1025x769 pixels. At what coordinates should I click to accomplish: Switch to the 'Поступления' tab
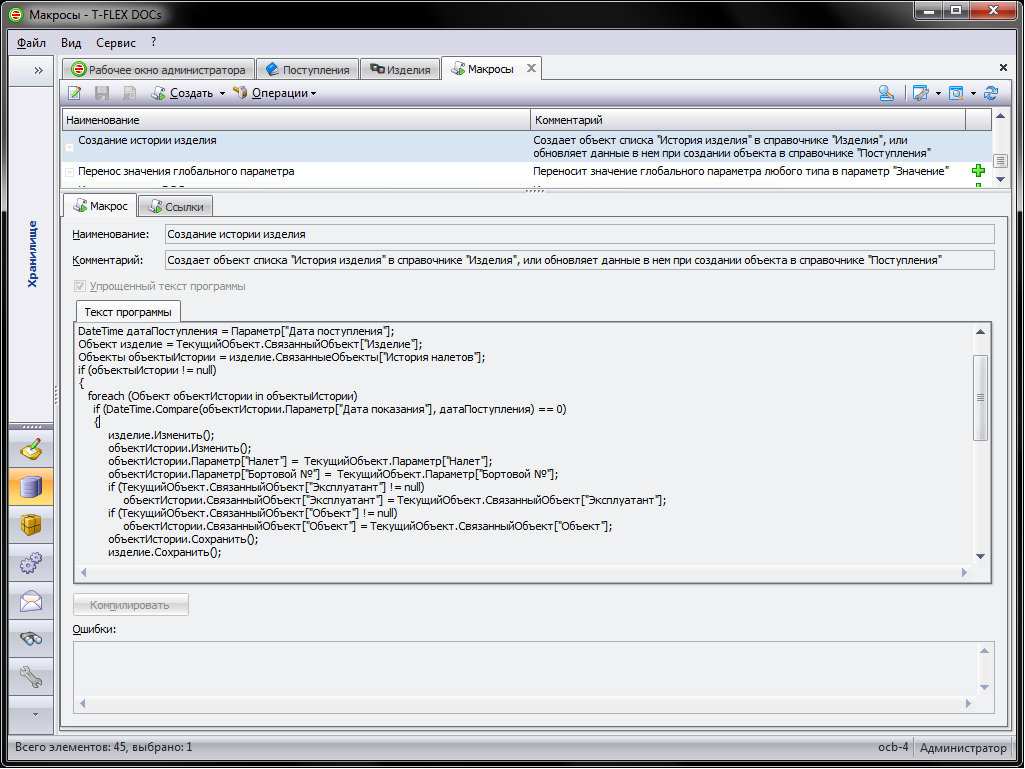click(307, 70)
